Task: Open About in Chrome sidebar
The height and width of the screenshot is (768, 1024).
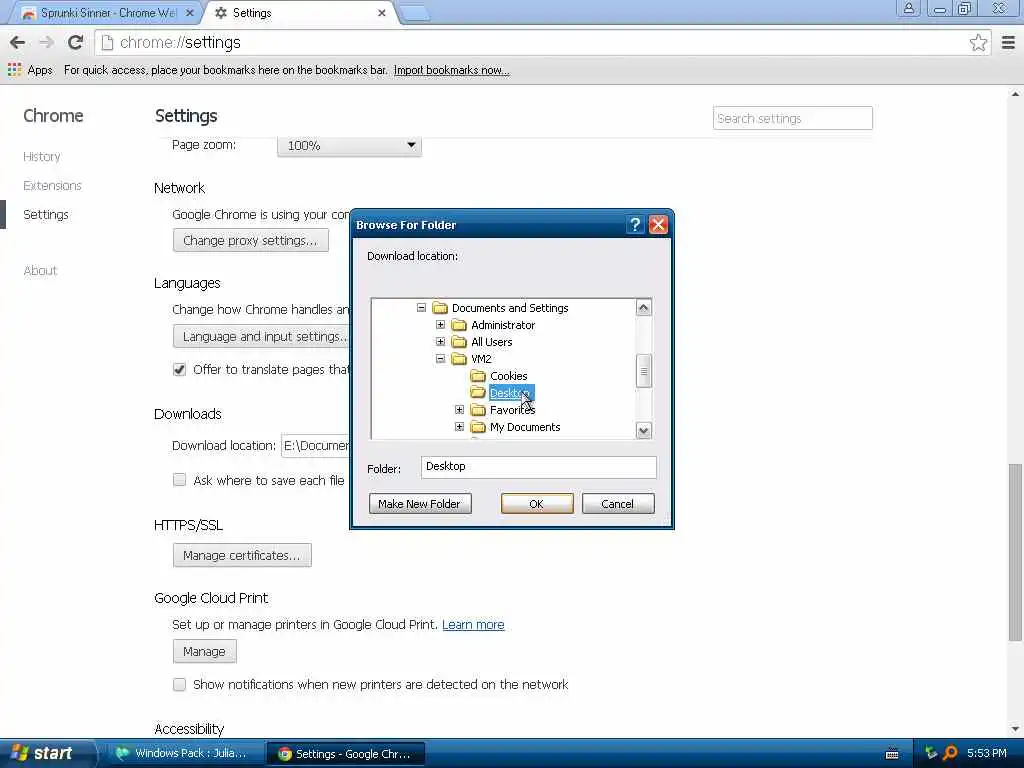Action: [x=40, y=270]
